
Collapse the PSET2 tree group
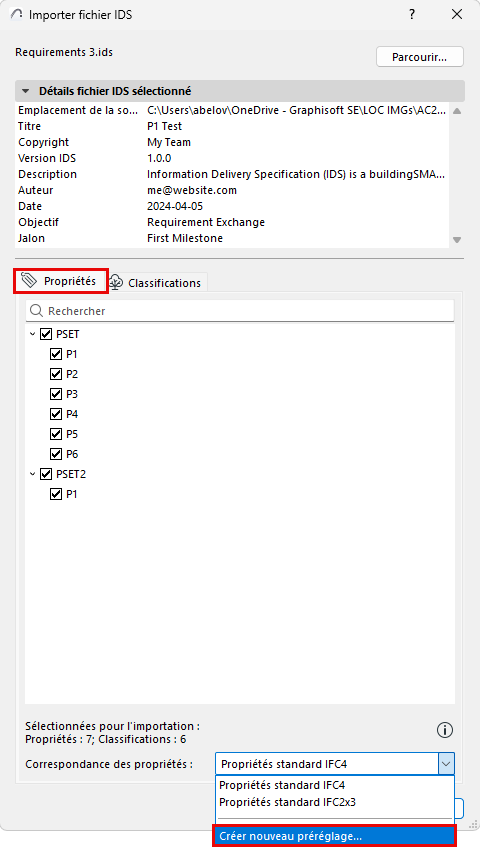pyautogui.click(x=33, y=474)
